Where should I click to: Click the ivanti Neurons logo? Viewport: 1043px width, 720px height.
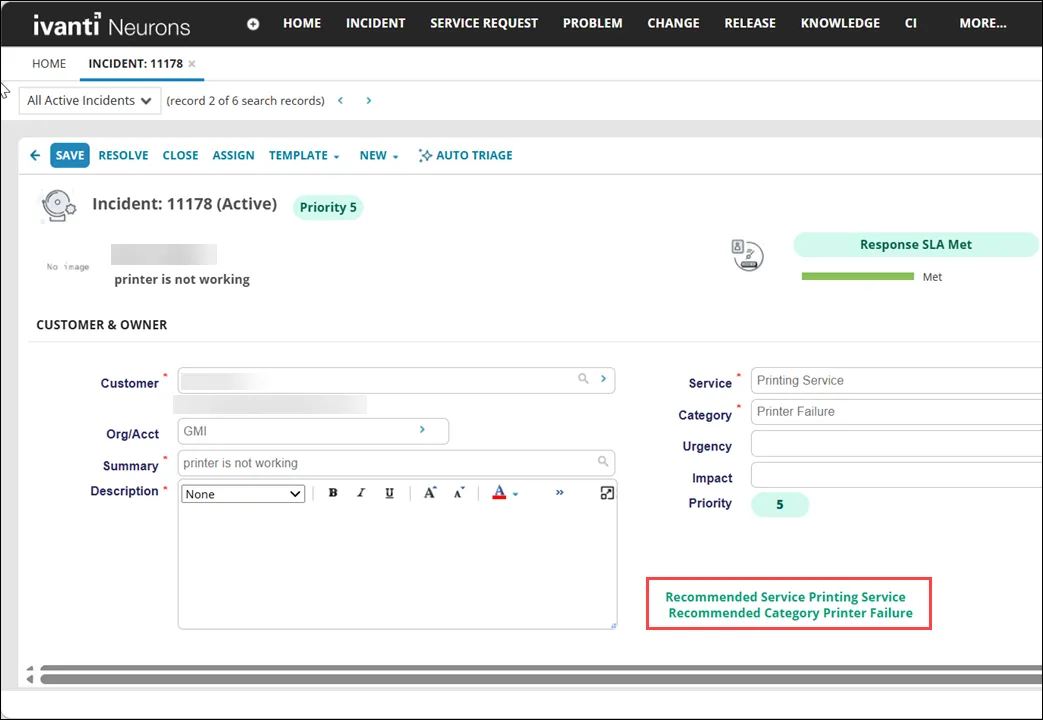(x=112, y=25)
